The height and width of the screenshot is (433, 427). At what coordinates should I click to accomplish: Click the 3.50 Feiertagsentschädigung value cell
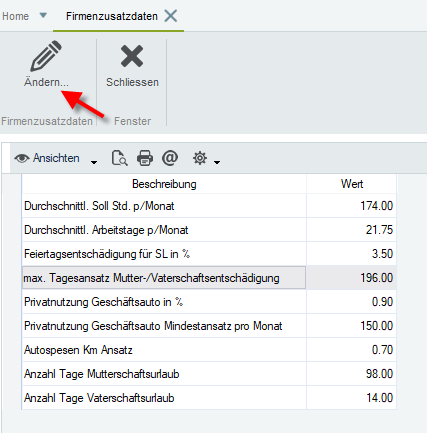coord(352,254)
